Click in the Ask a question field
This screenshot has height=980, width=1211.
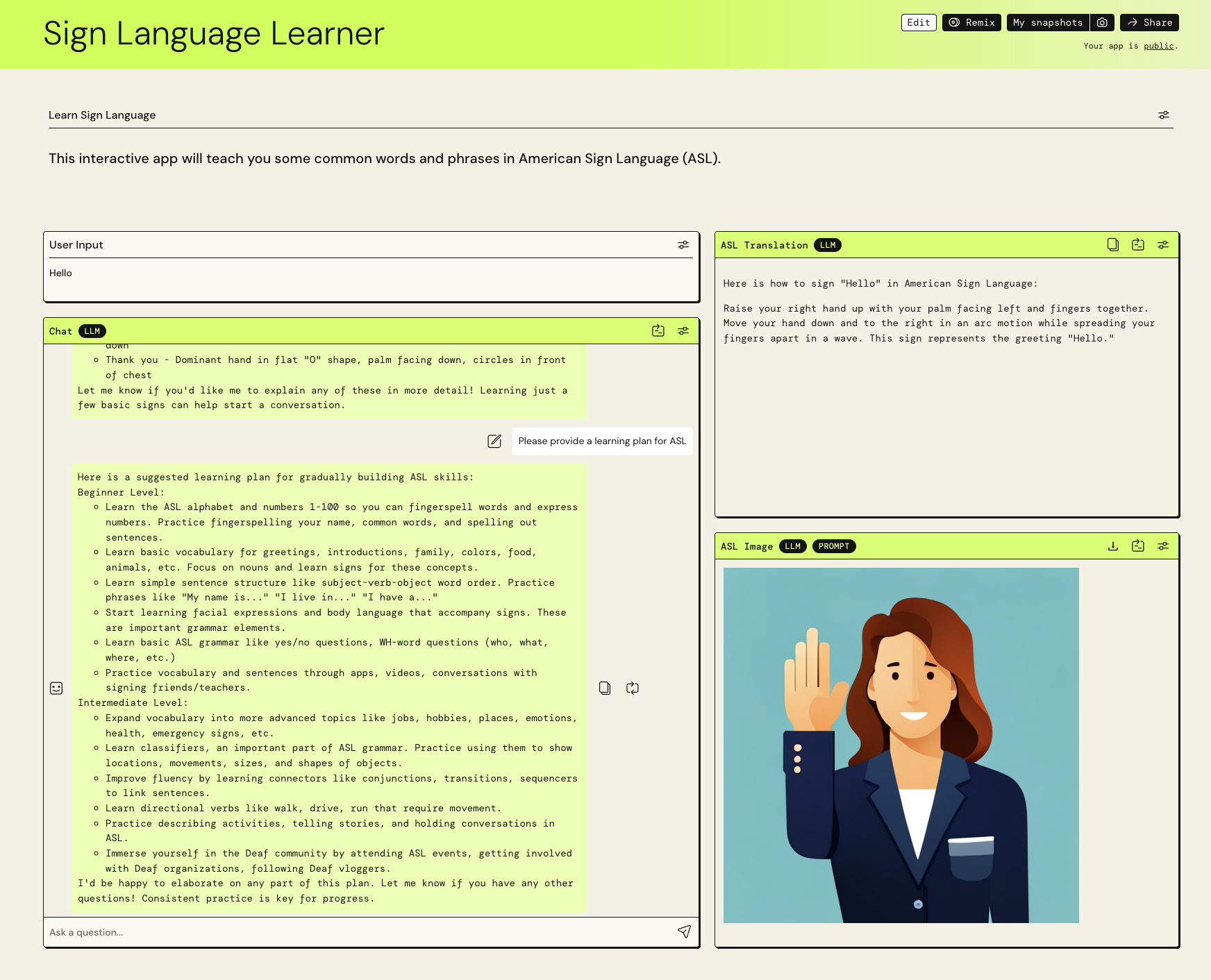278,933
